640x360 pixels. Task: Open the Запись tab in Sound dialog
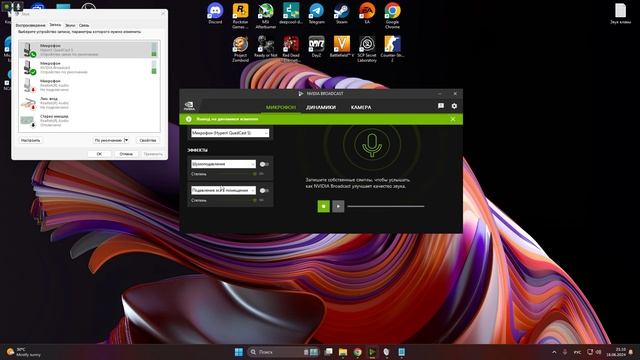[x=55, y=25]
